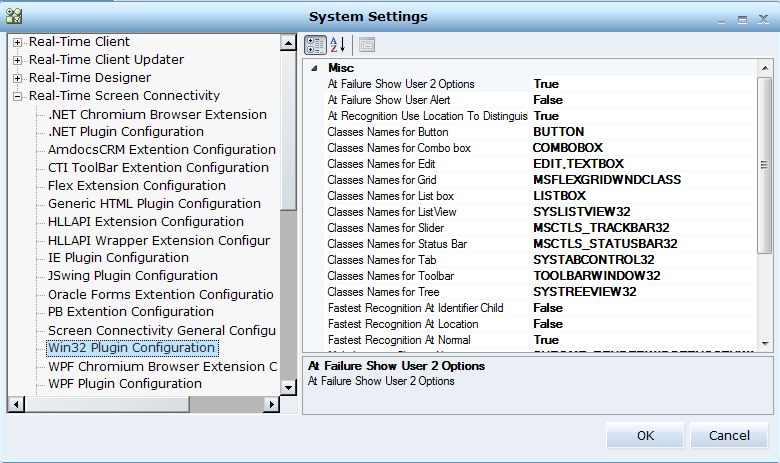Select IE Plugin Configuration tree item
This screenshot has height=463, width=780.
(x=118, y=258)
